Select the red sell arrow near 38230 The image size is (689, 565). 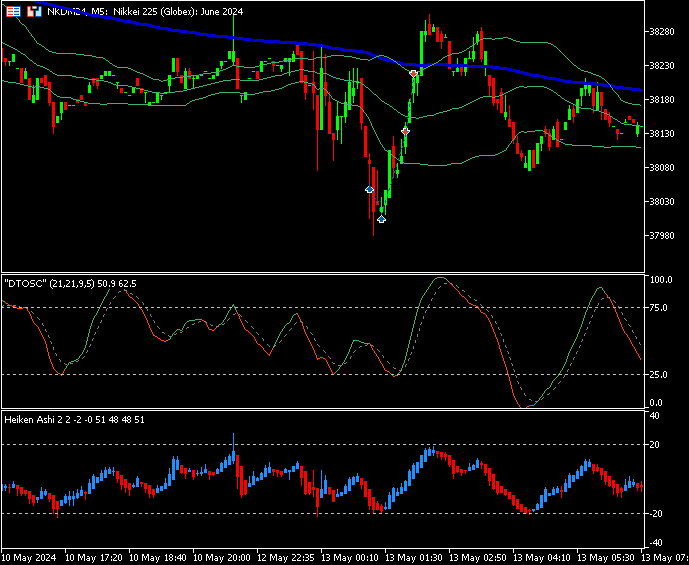point(413,73)
